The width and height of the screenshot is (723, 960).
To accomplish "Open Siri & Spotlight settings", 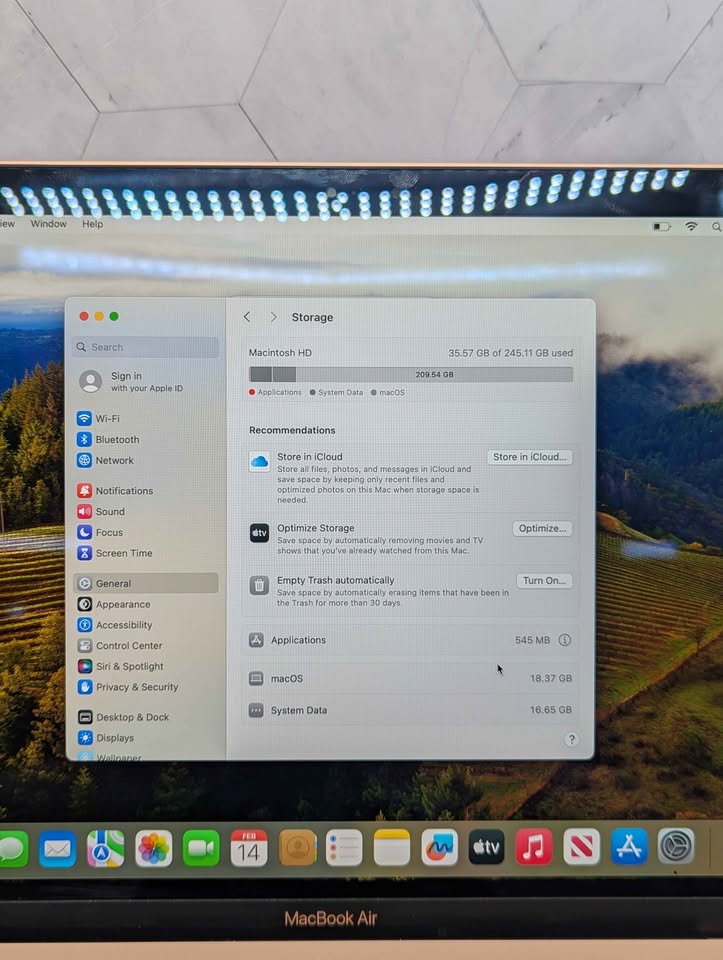I will point(129,667).
